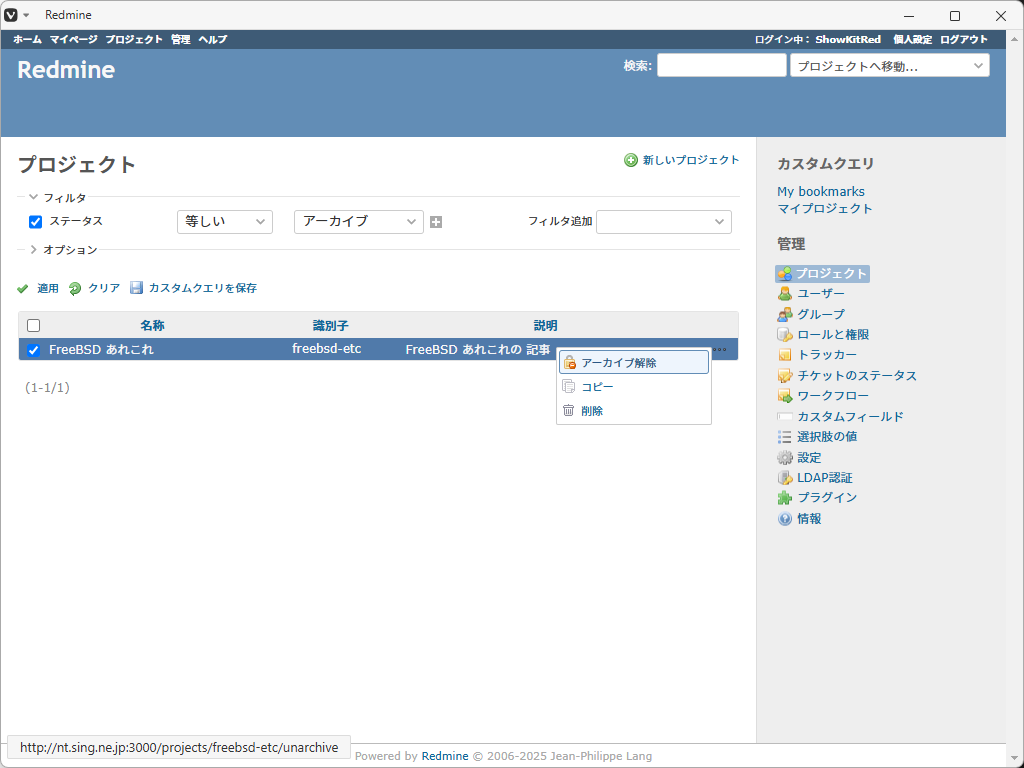Open プロジェクト in the top menu

(134, 39)
